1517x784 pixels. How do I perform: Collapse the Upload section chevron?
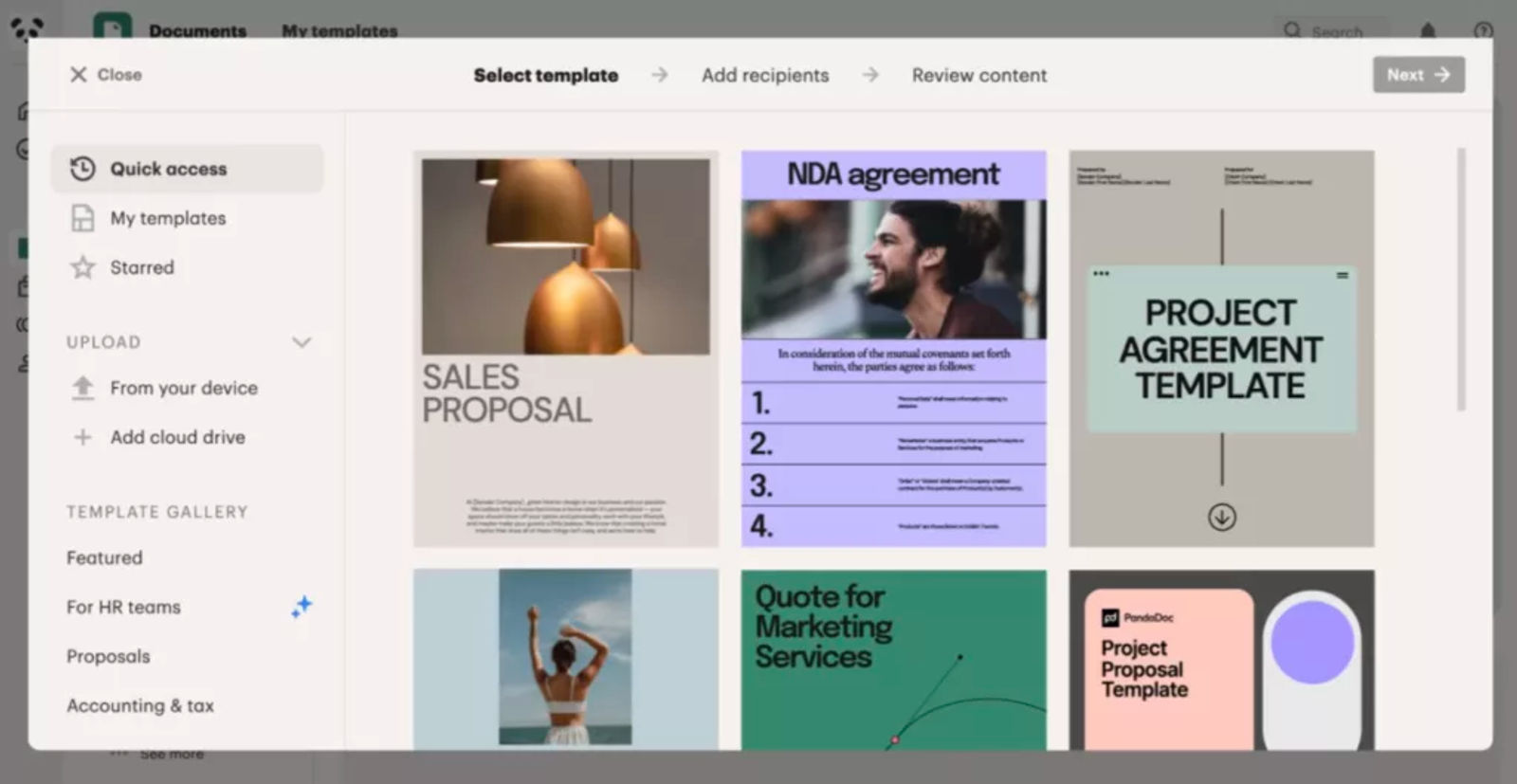(x=302, y=342)
